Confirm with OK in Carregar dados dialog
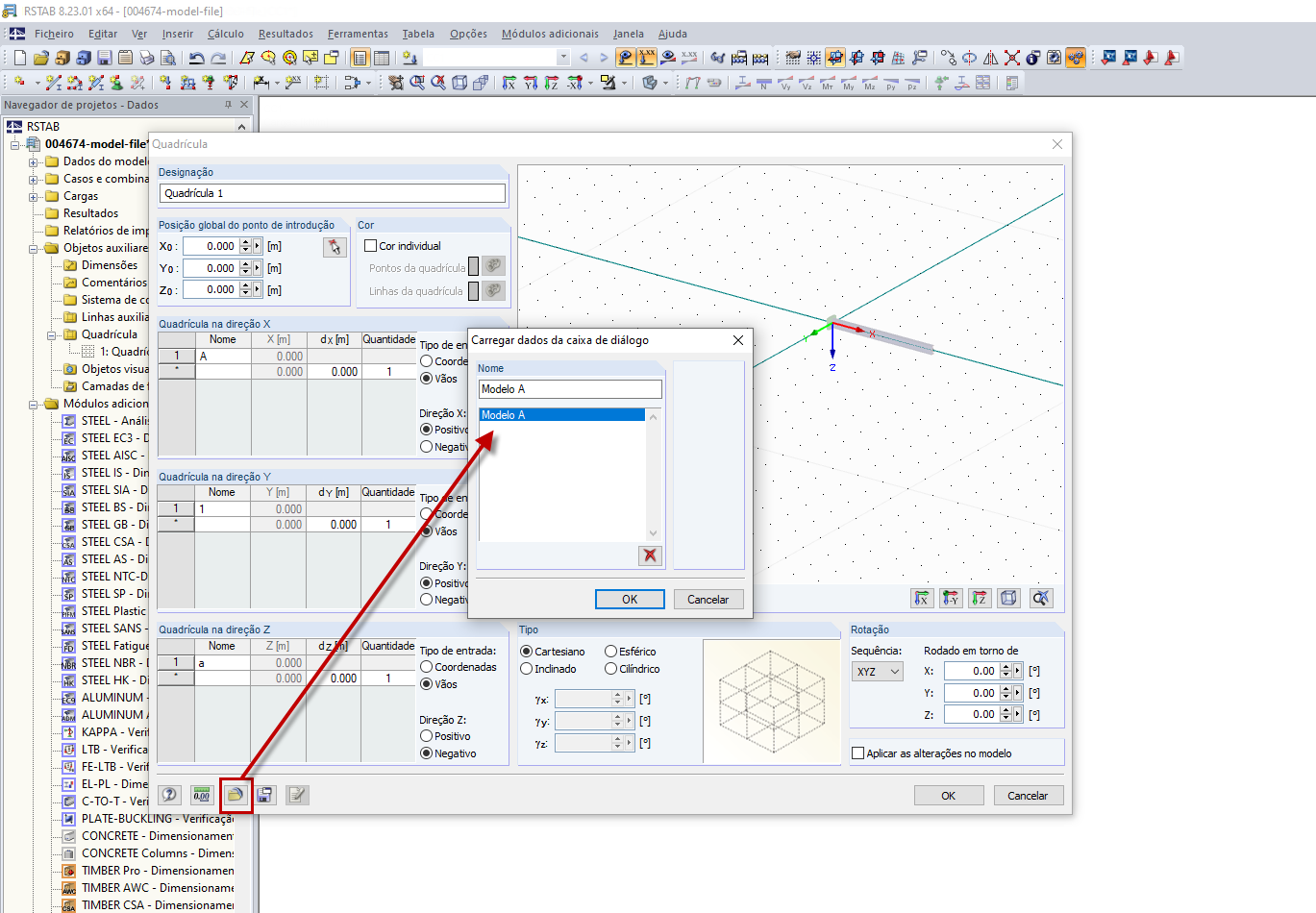Viewport: 1316px width, 913px height. [630, 599]
